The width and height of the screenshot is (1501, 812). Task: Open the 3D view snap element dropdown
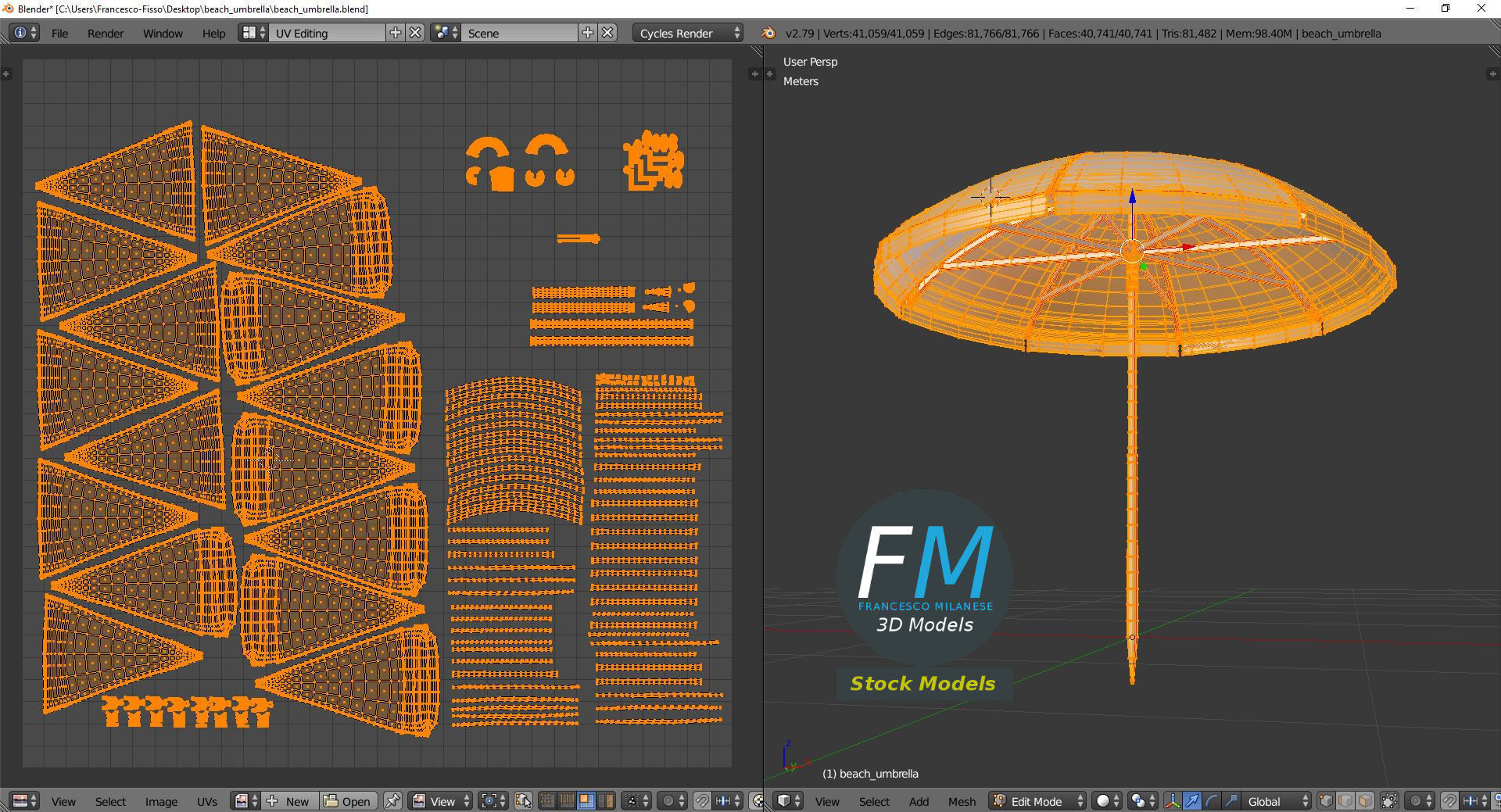point(1474,801)
